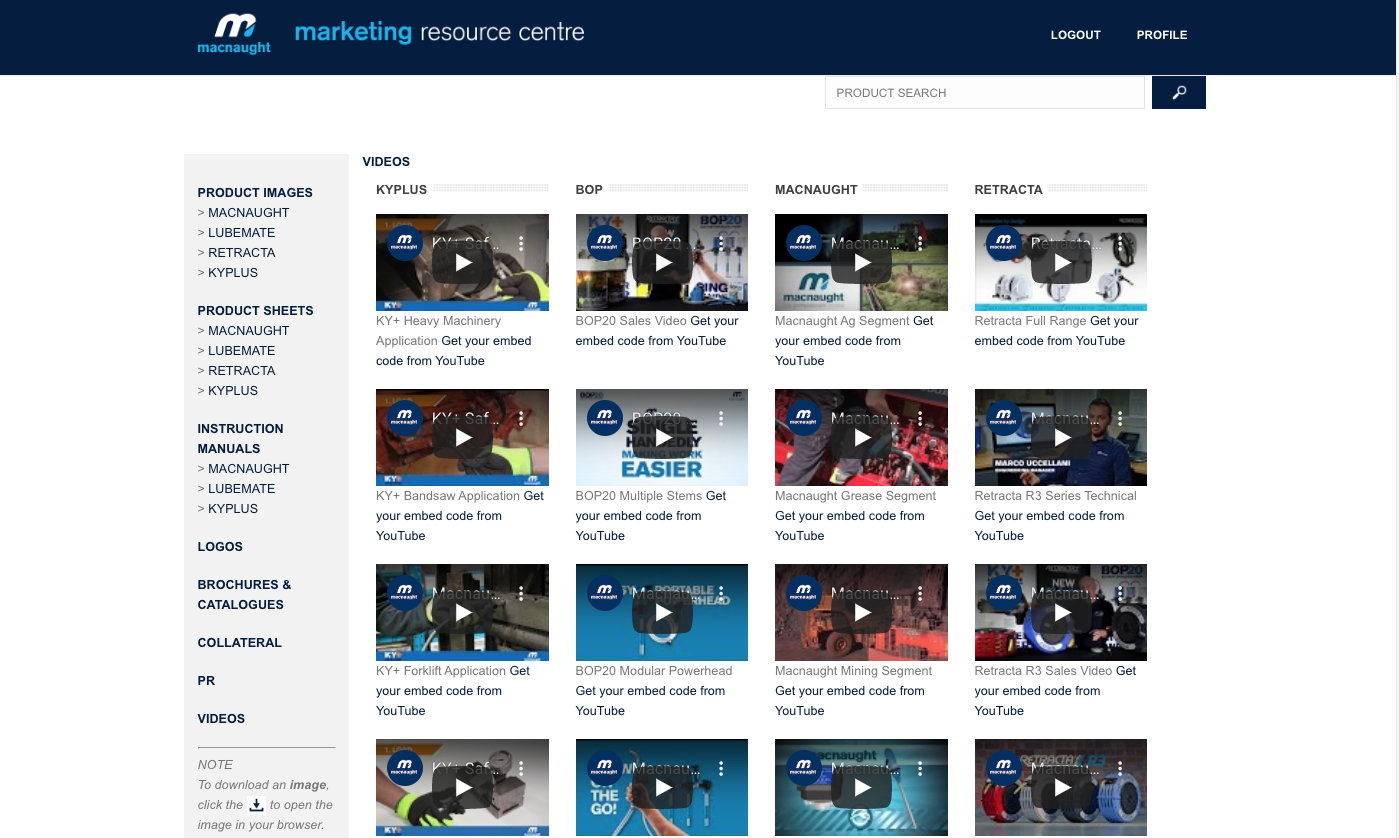Open PROFILE from the top navigation
Viewport: 1399px width, 838px height.
pos(1161,35)
